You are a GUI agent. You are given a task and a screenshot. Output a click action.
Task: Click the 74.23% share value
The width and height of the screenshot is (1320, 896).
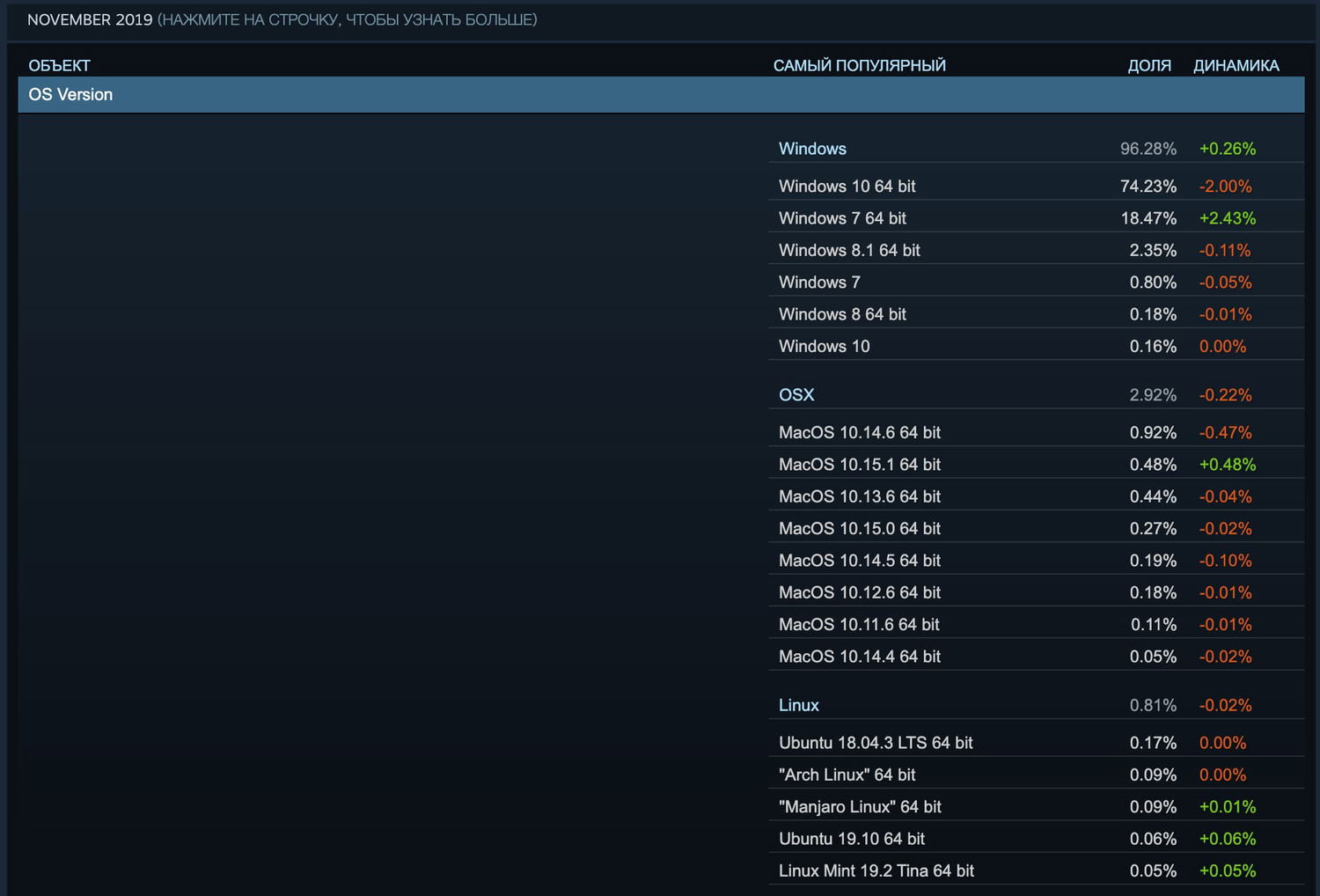click(1148, 187)
